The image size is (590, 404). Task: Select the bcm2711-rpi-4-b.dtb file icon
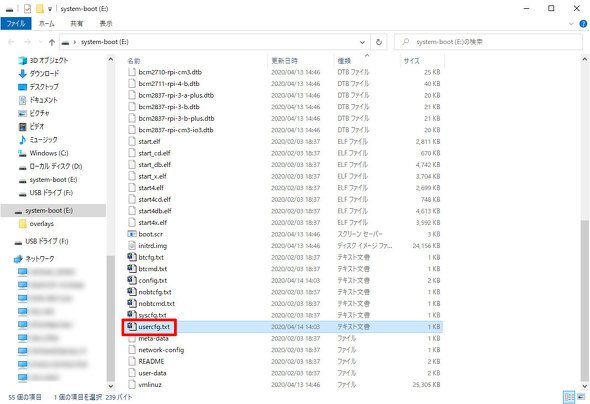pyautogui.click(x=132, y=84)
